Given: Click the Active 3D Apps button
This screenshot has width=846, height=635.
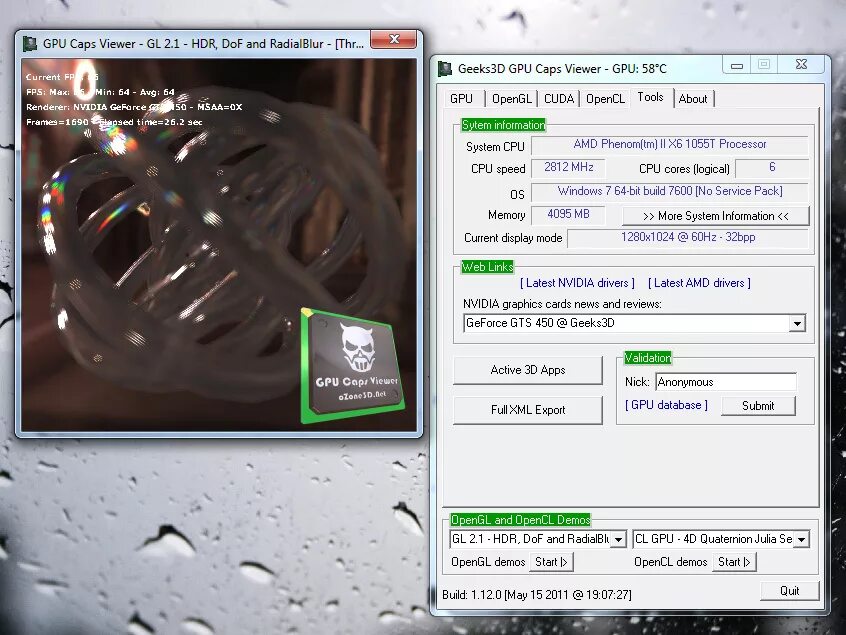Looking at the screenshot, I should pyautogui.click(x=528, y=370).
